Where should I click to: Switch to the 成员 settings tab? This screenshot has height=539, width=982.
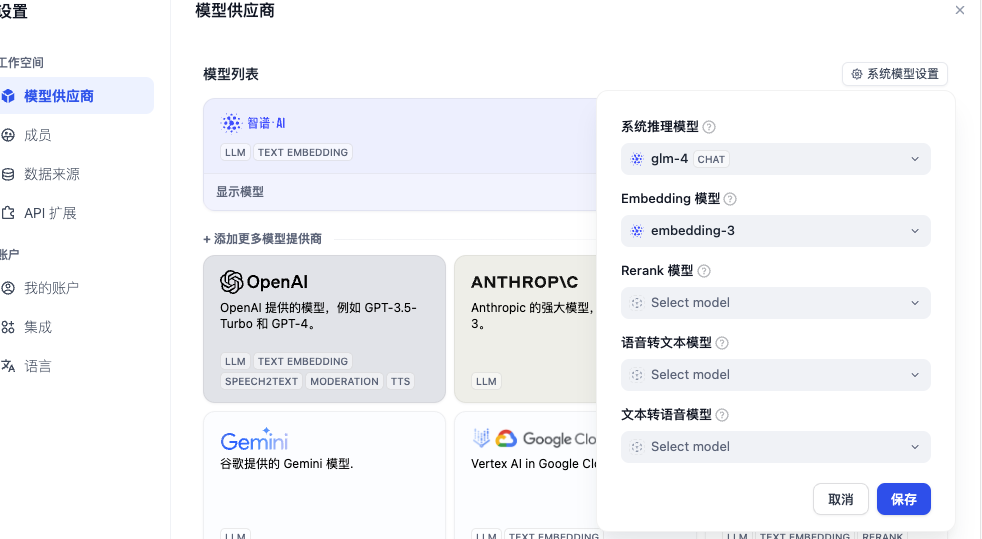click(38, 135)
